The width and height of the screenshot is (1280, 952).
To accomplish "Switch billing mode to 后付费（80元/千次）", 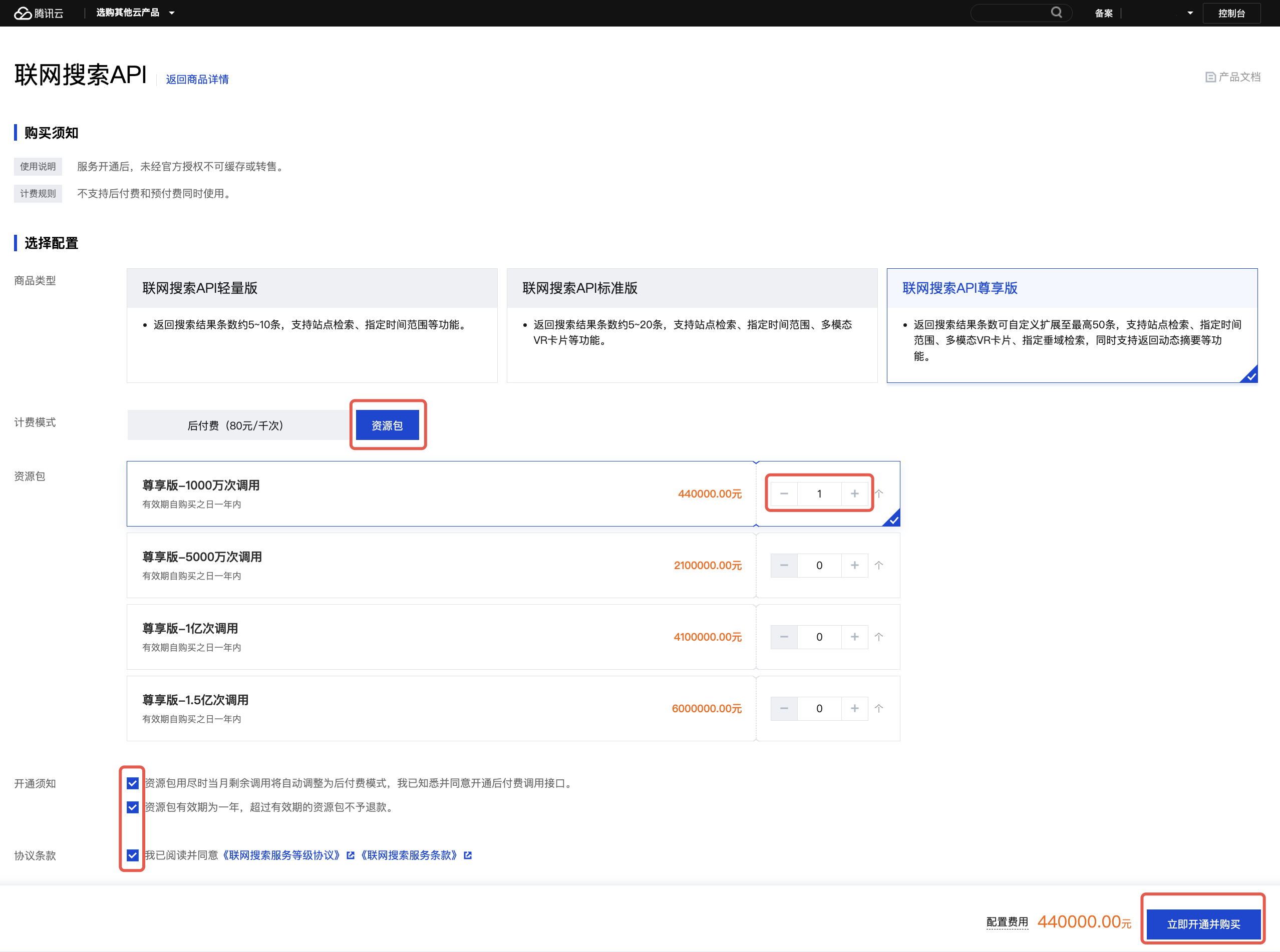I will 235,425.
